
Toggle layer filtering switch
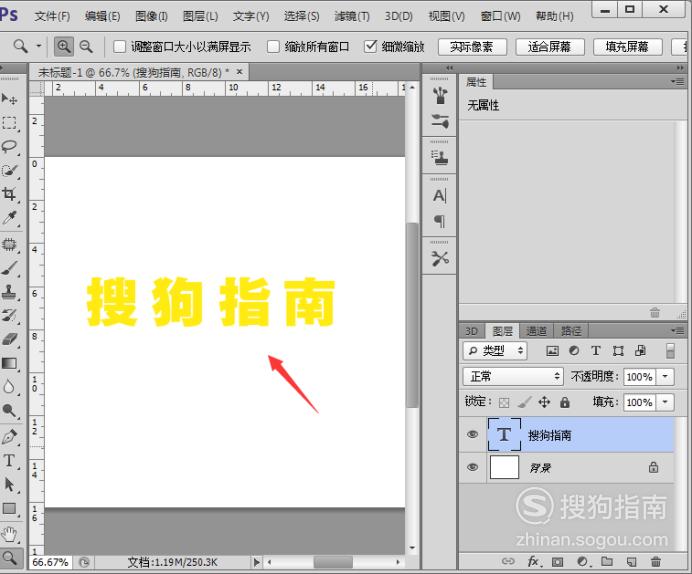(x=670, y=351)
